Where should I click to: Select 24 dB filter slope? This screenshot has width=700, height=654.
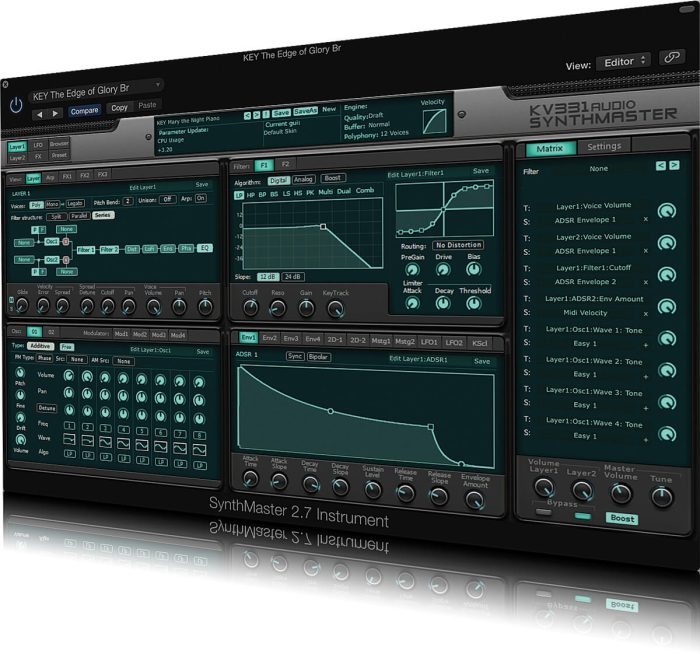(293, 277)
